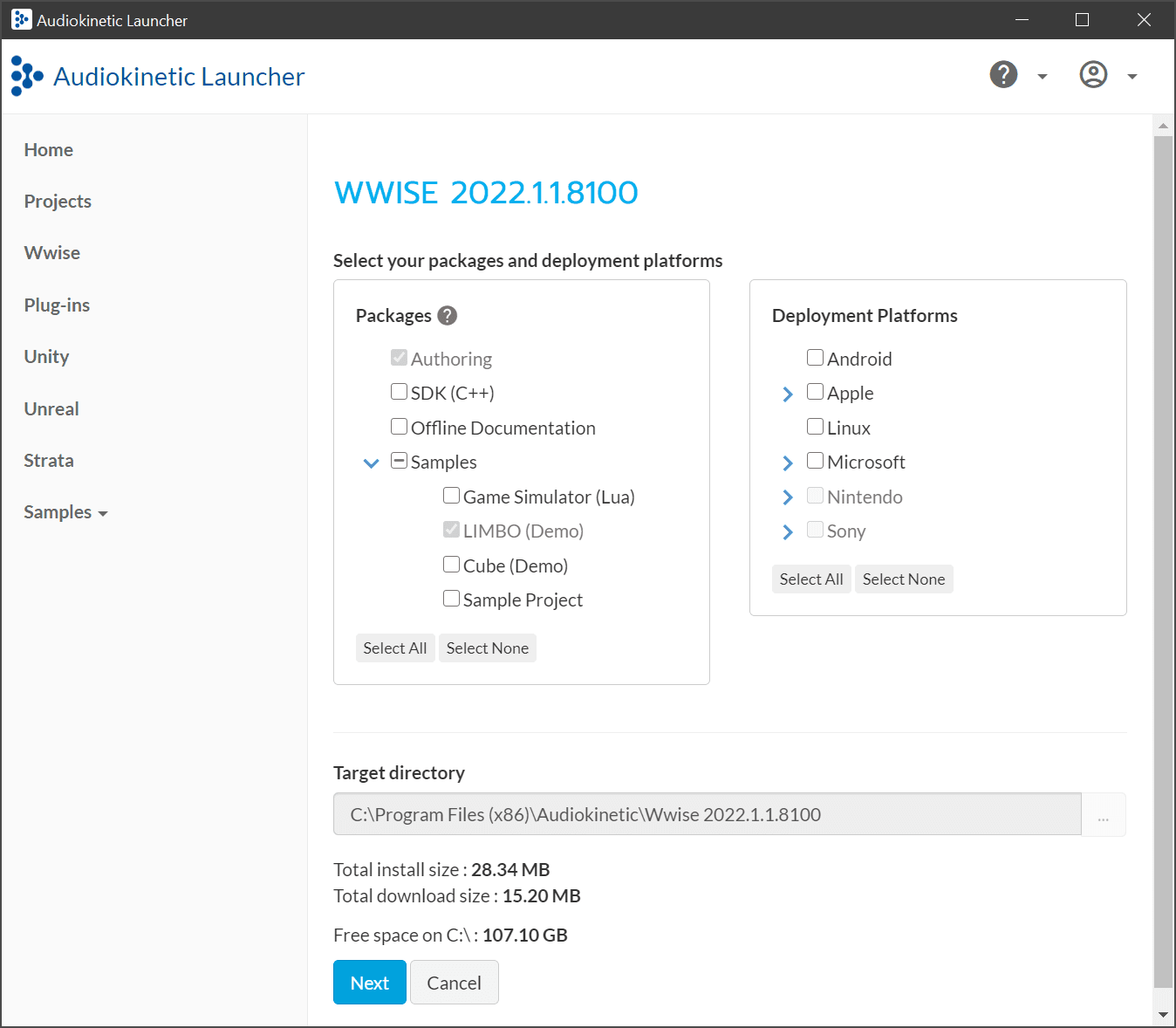
Task: Tick the Android deployment platform checkbox
Action: [816, 358]
